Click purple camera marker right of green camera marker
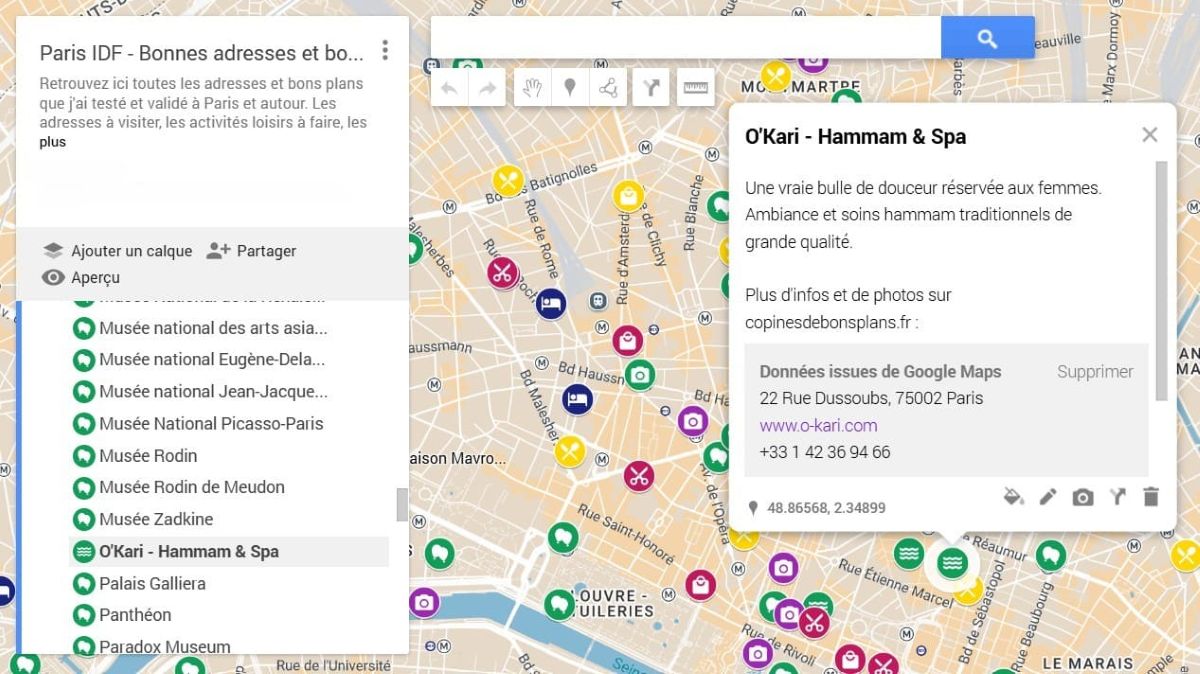The image size is (1200, 674). click(693, 422)
